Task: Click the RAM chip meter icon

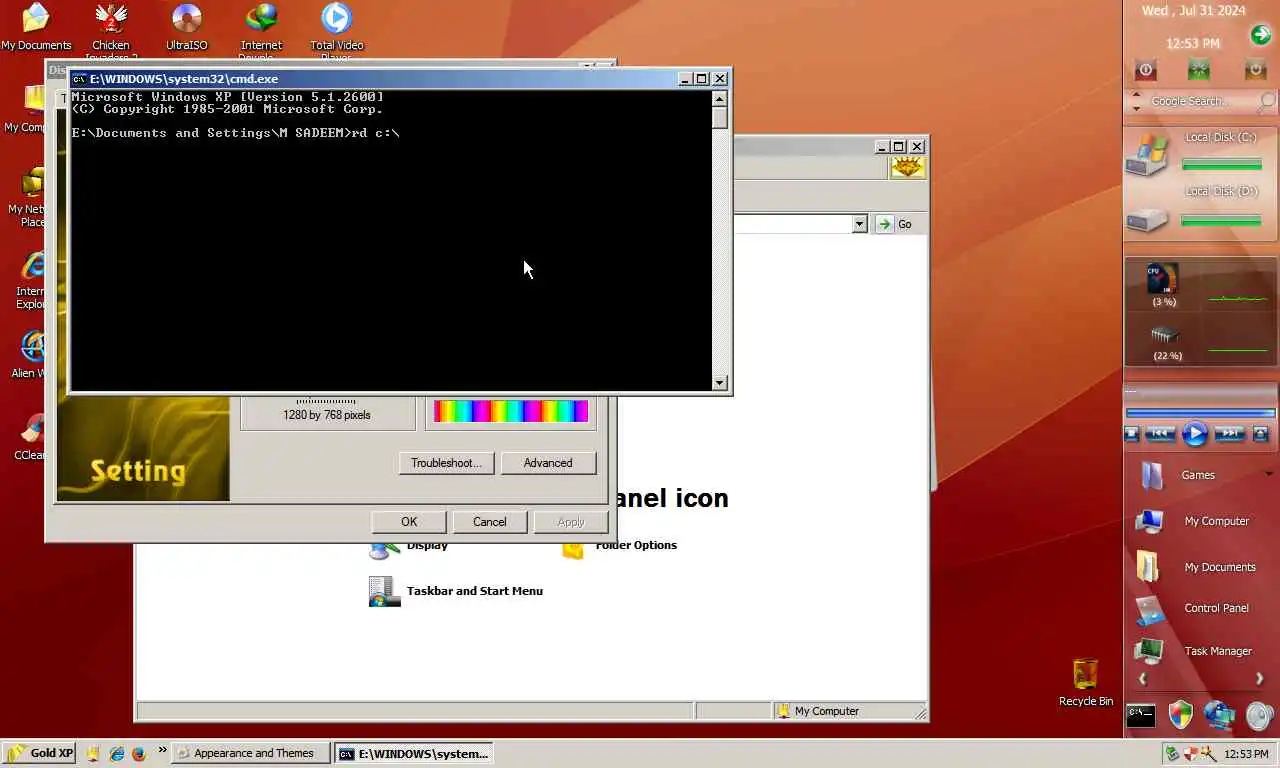Action: point(1165,335)
